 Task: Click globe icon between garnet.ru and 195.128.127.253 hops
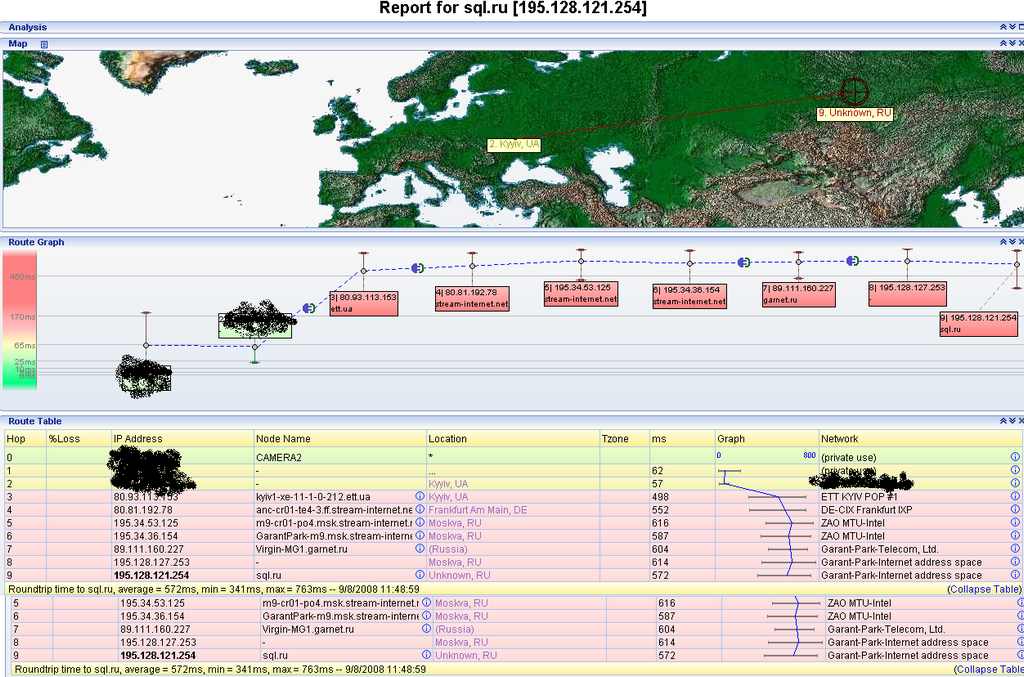852,261
